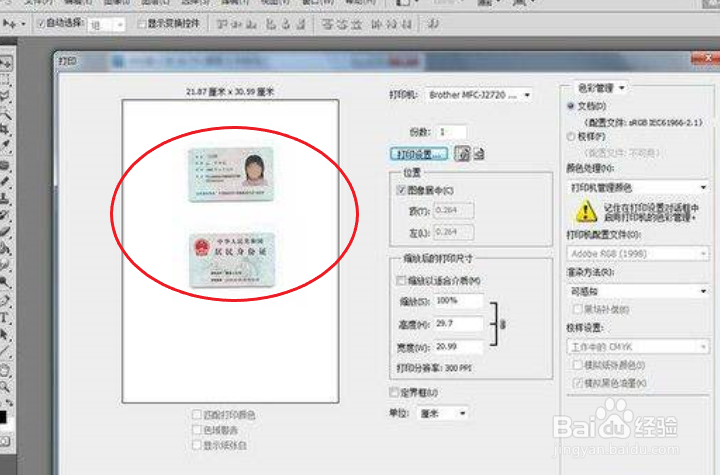The image size is (720, 475).
Task: Select the Move tool in toolbox
Action: [6, 62]
